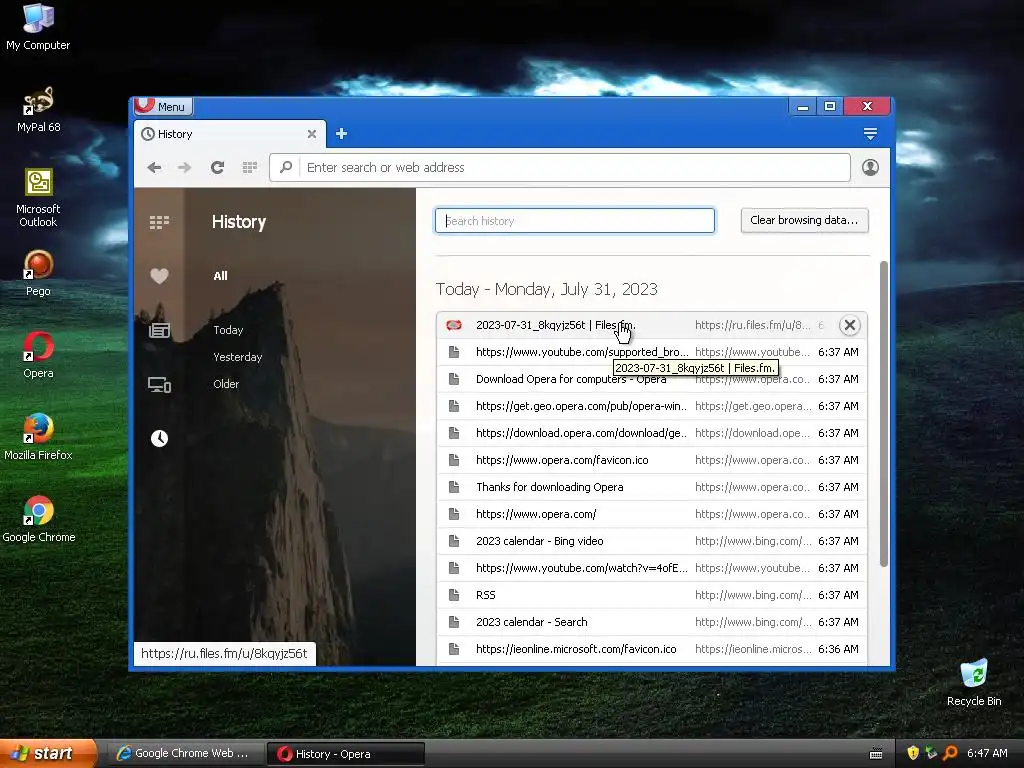Open MyPal 68 desktop icon
This screenshot has width=1024, height=768.
(x=38, y=110)
